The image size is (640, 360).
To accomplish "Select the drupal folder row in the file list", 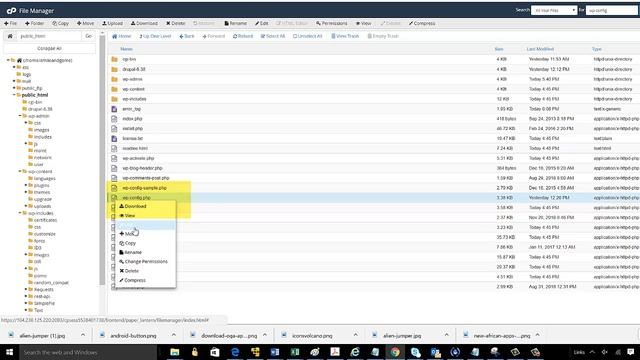I will [x=374, y=69].
